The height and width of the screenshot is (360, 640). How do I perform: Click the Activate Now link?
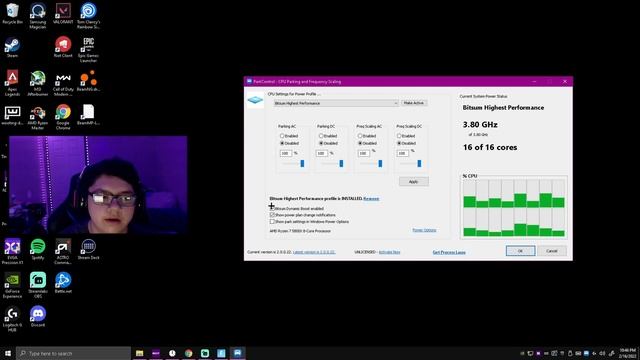[389, 252]
